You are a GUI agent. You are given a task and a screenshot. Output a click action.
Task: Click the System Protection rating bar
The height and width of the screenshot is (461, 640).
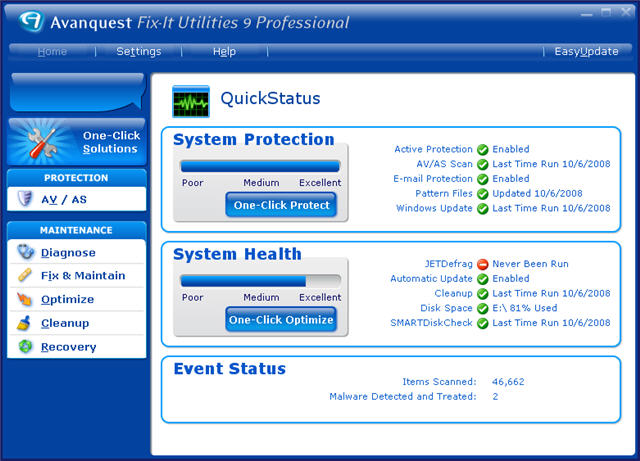click(x=260, y=166)
